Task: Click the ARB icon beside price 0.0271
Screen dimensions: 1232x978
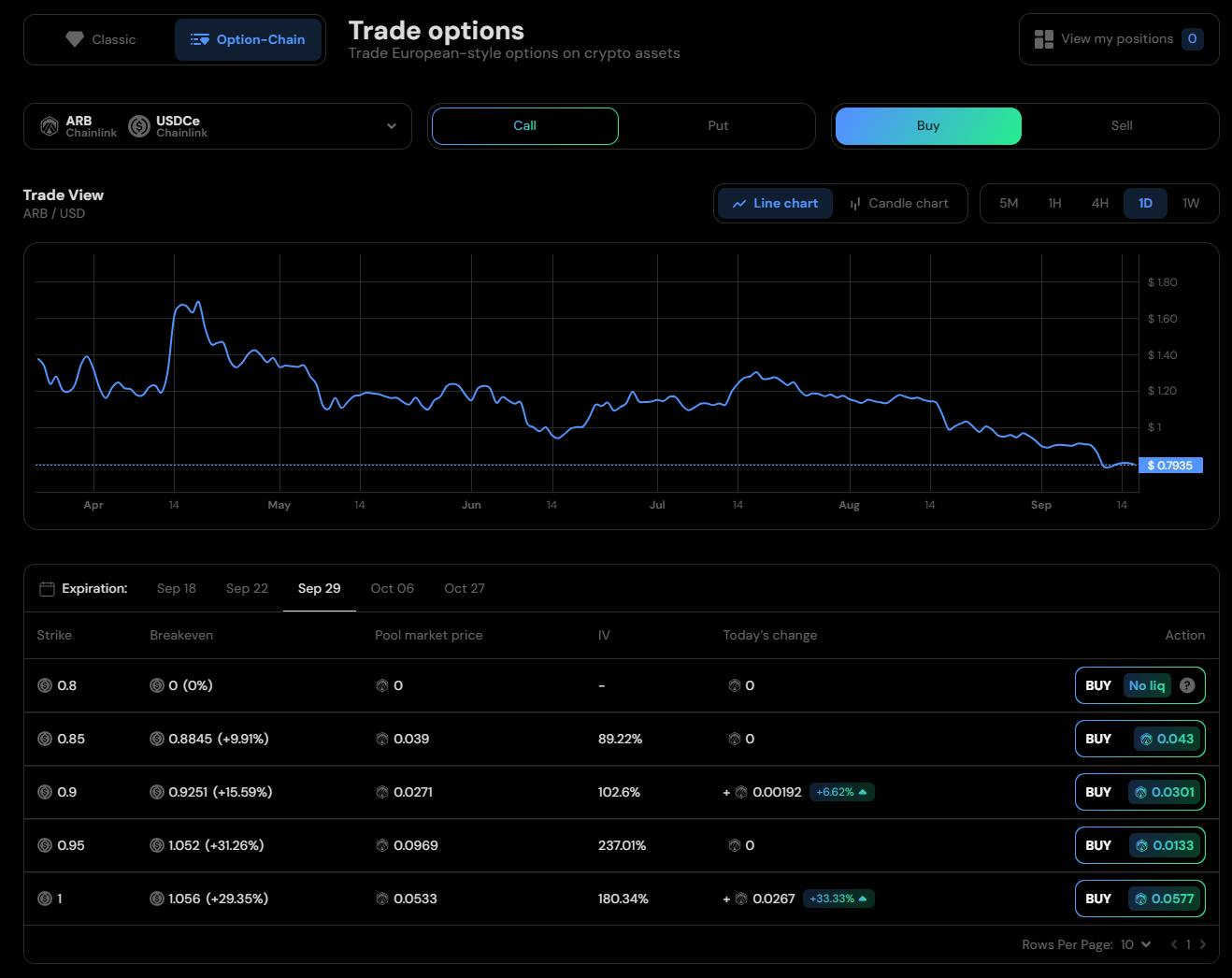Action: coord(381,792)
